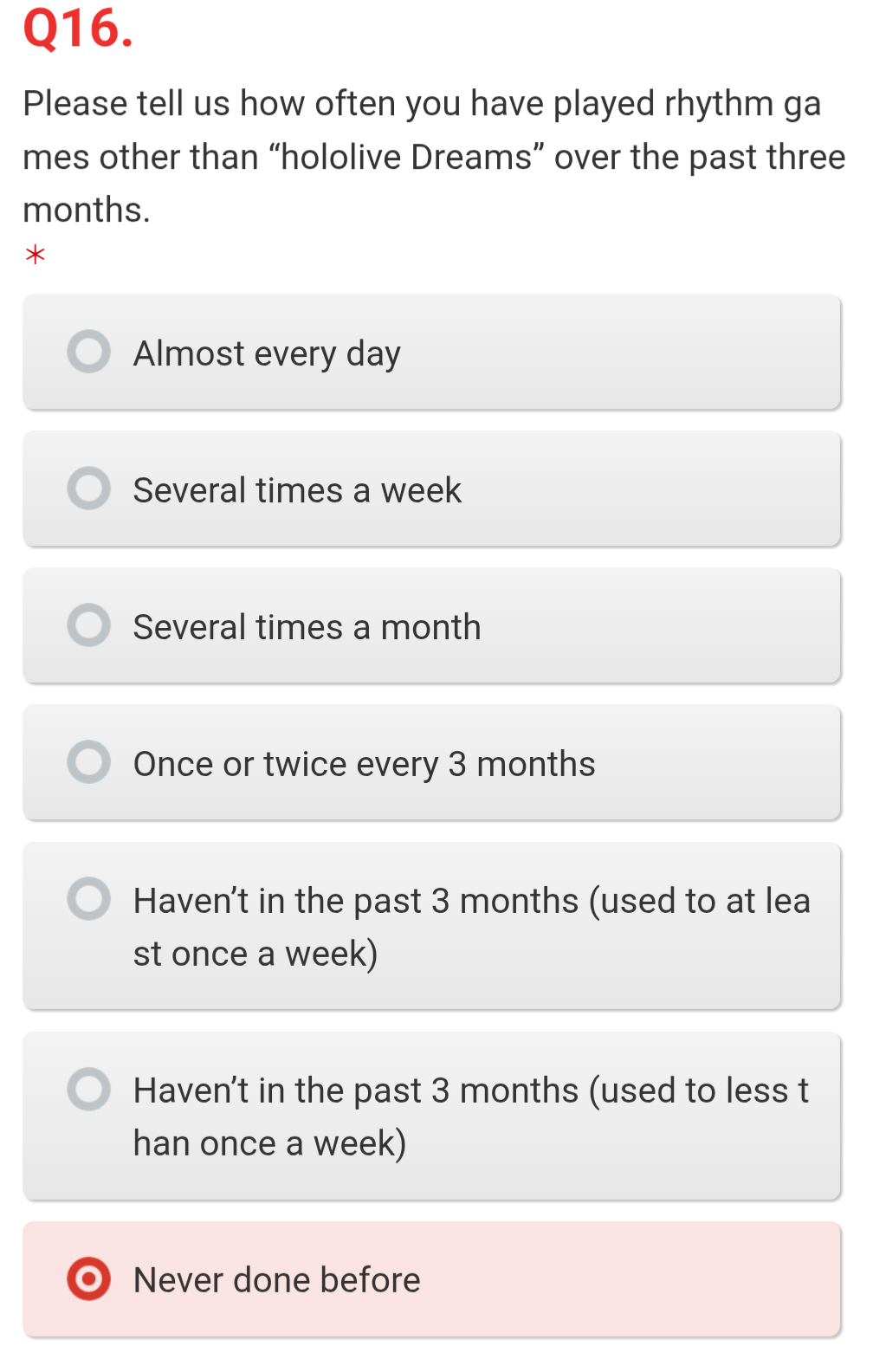Click the question text mentioning hololive Dreams

click(434, 157)
